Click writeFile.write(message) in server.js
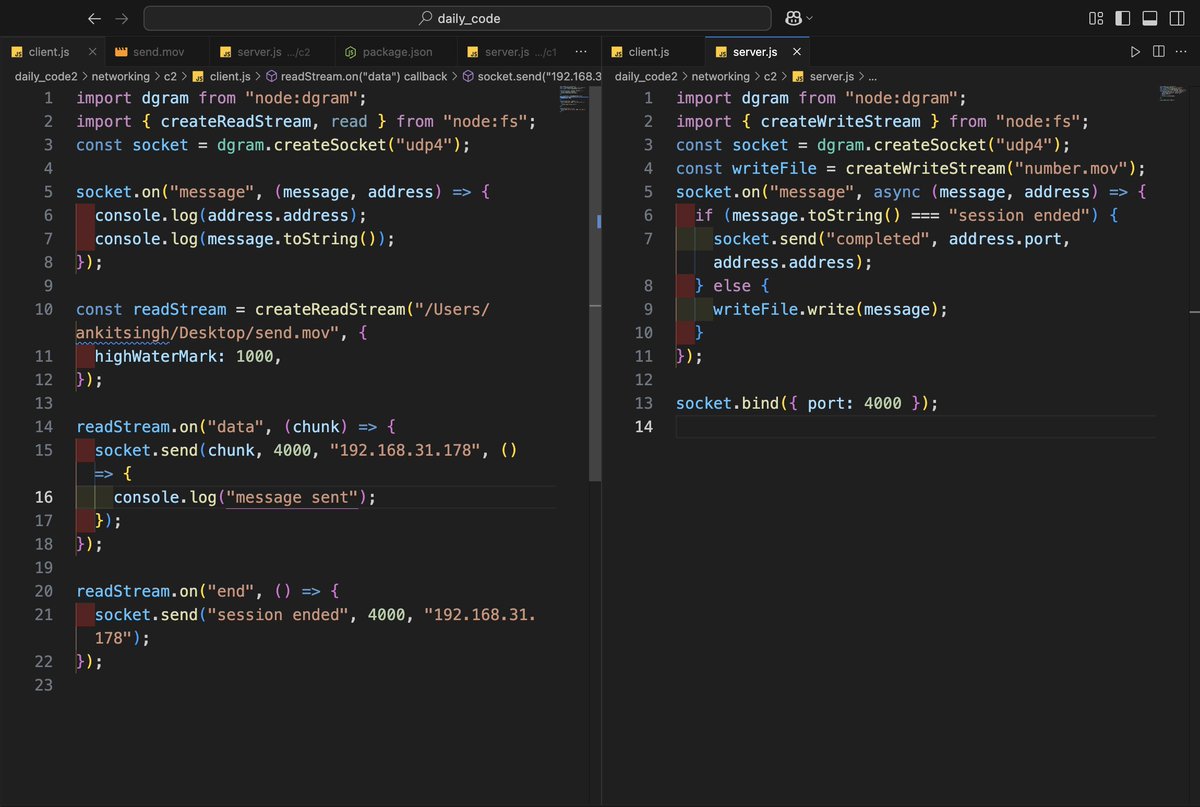This screenshot has width=1200, height=807. coord(830,309)
